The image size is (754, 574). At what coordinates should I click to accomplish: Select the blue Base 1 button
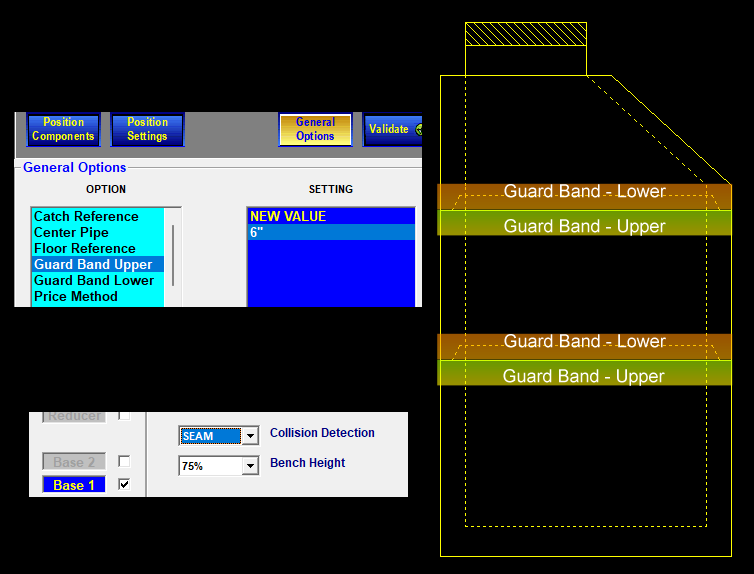(74, 485)
